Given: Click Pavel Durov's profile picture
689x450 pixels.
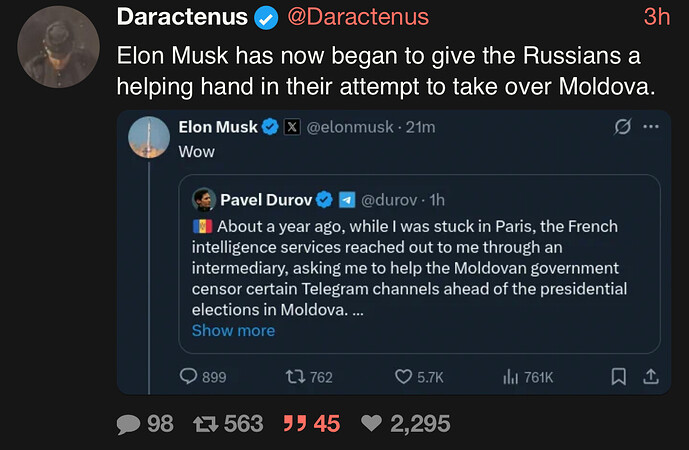Looking at the screenshot, I should tap(204, 198).
